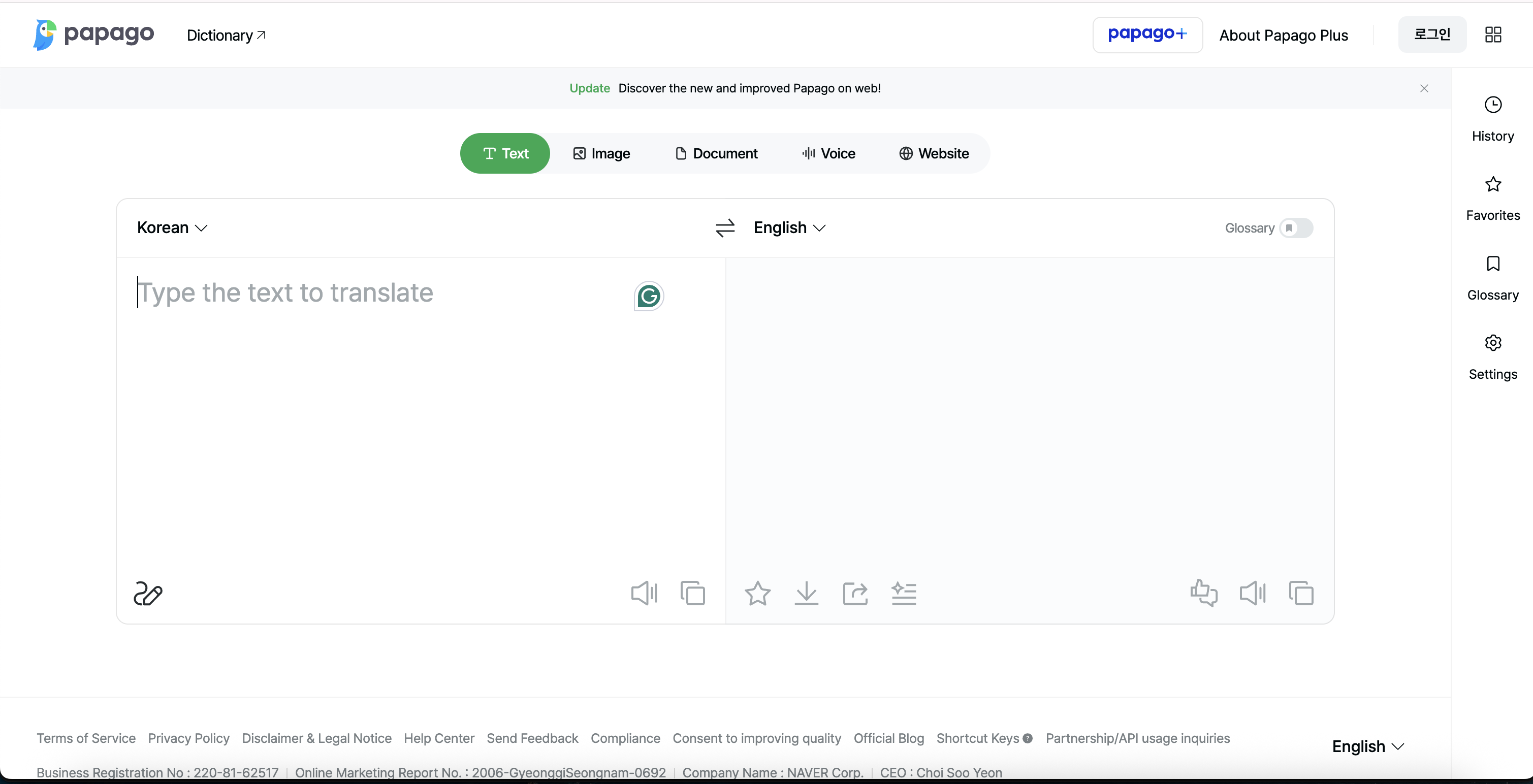Switch to the Website tab
Viewport: 1533px width, 784px height.
(934, 153)
